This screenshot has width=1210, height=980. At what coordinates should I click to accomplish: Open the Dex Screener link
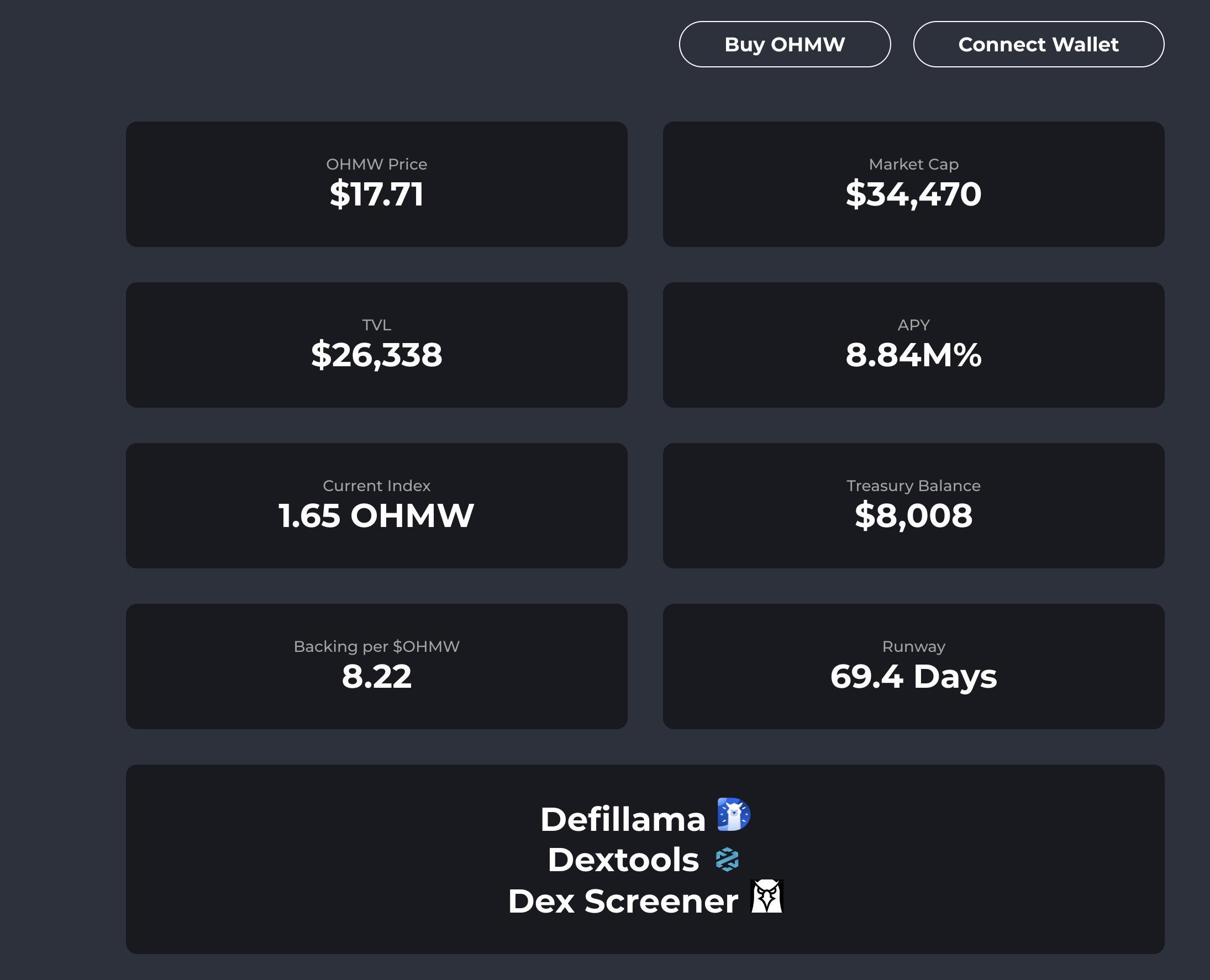pyautogui.click(x=622, y=901)
